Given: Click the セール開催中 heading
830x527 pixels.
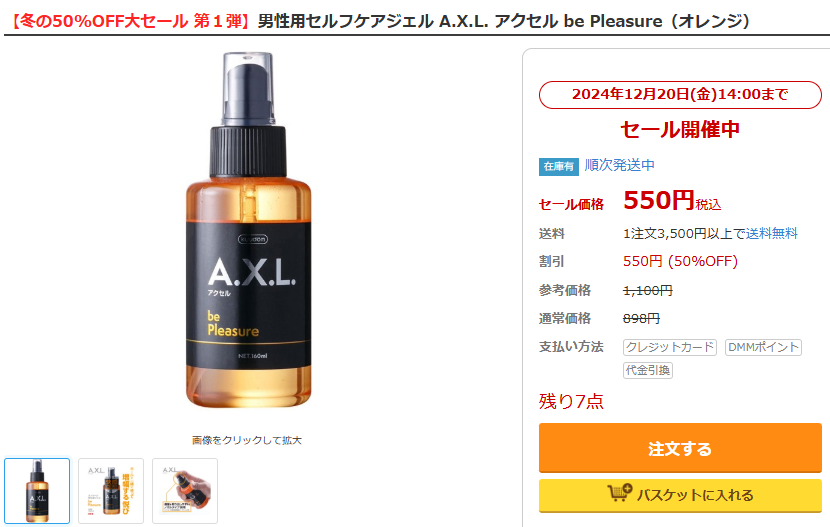Looking at the screenshot, I should tap(680, 130).
